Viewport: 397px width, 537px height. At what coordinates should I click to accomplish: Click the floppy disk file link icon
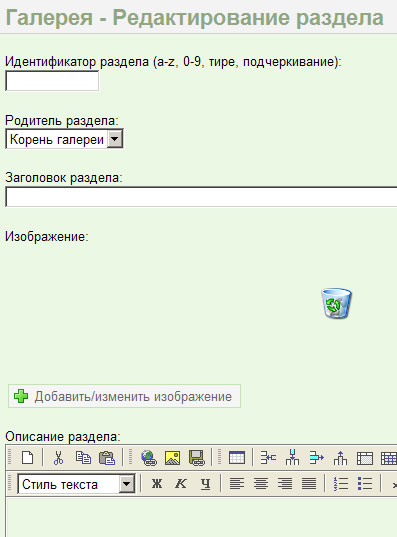coord(197,458)
